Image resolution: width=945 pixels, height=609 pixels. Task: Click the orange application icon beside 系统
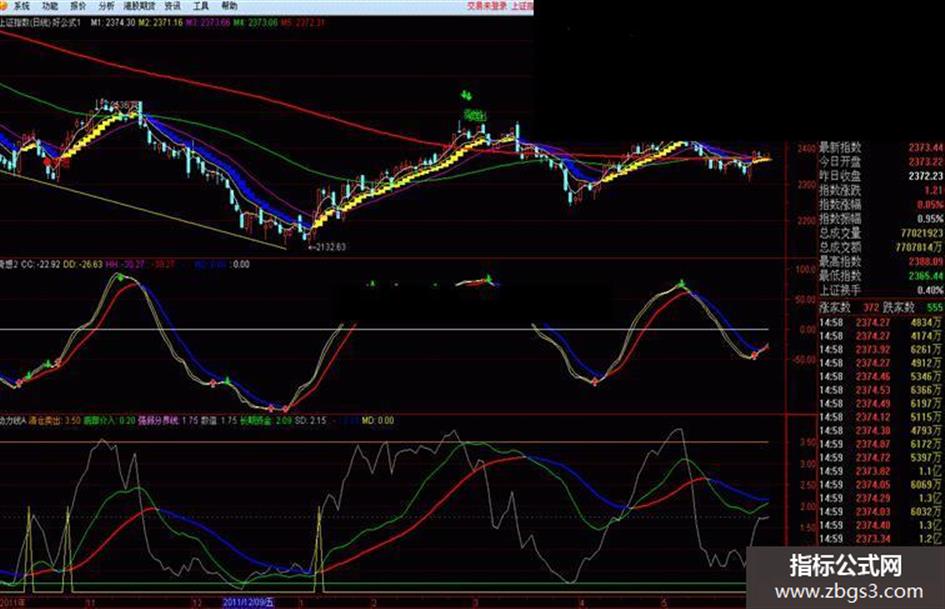coord(5,6)
